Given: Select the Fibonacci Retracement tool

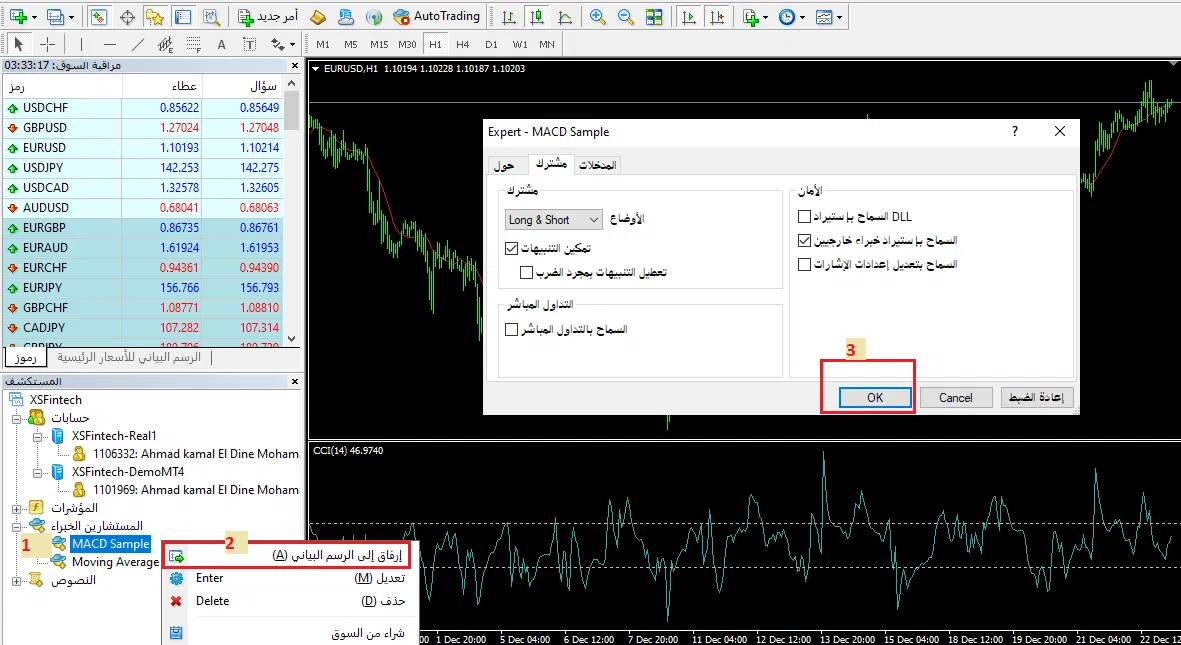Looking at the screenshot, I should (194, 44).
